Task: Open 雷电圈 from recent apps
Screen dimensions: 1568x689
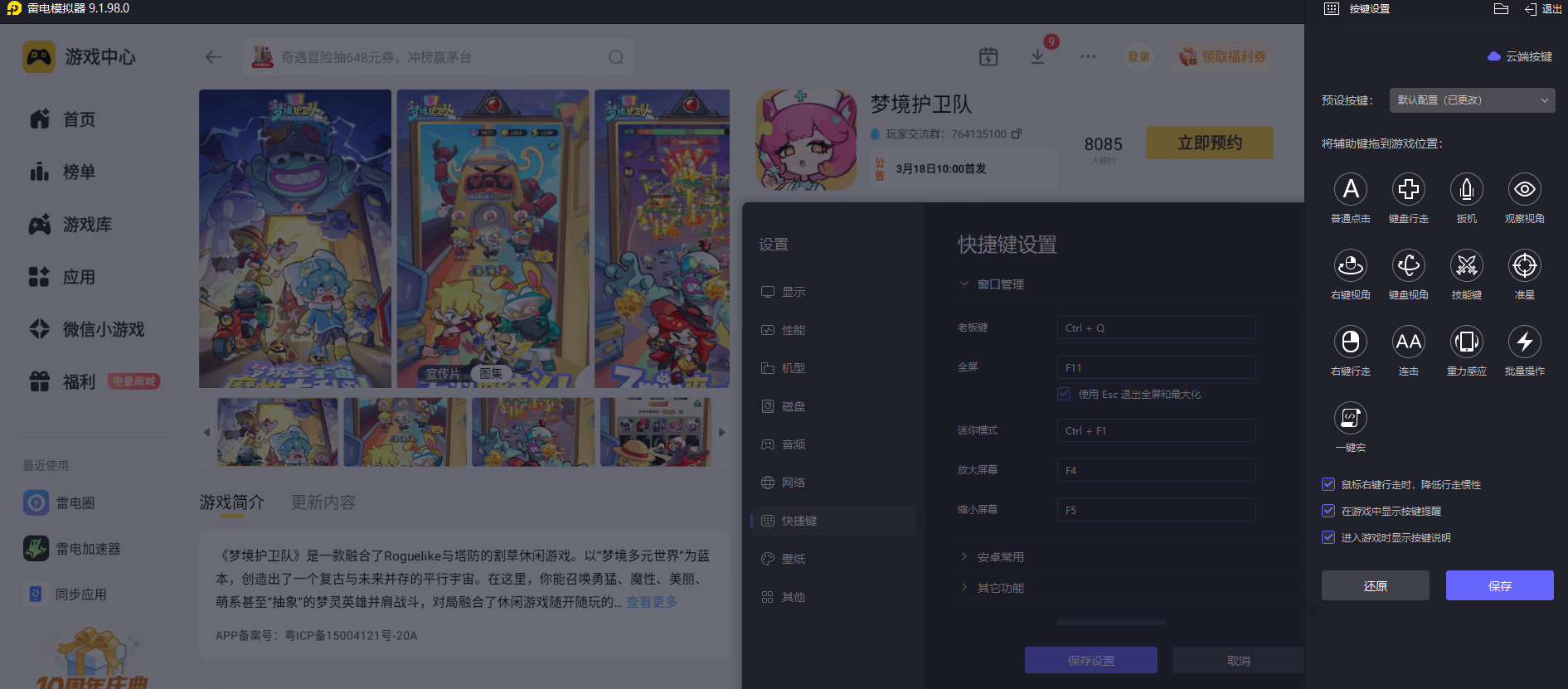Action: pyautogui.click(x=60, y=502)
